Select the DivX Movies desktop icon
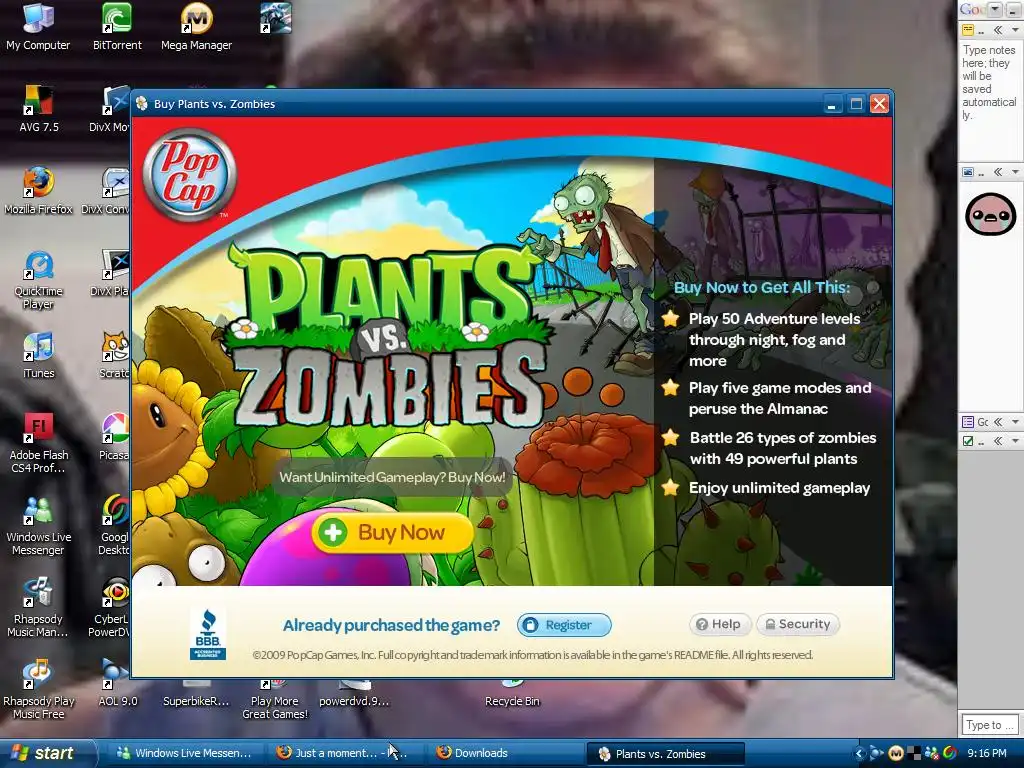Viewport: 1024px width, 768px height. (112, 108)
